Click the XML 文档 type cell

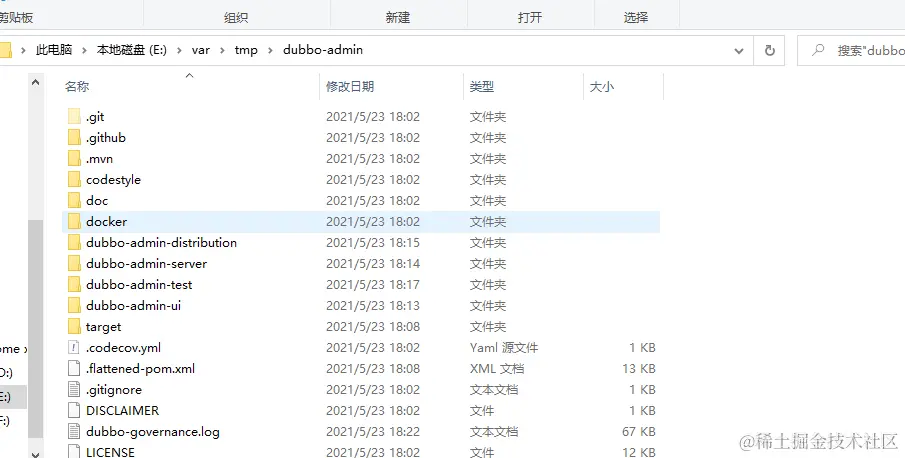tap(496, 368)
